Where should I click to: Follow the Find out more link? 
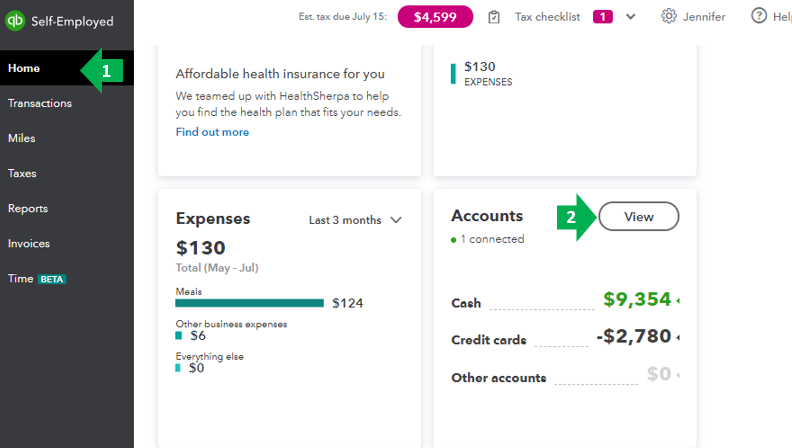pos(212,132)
